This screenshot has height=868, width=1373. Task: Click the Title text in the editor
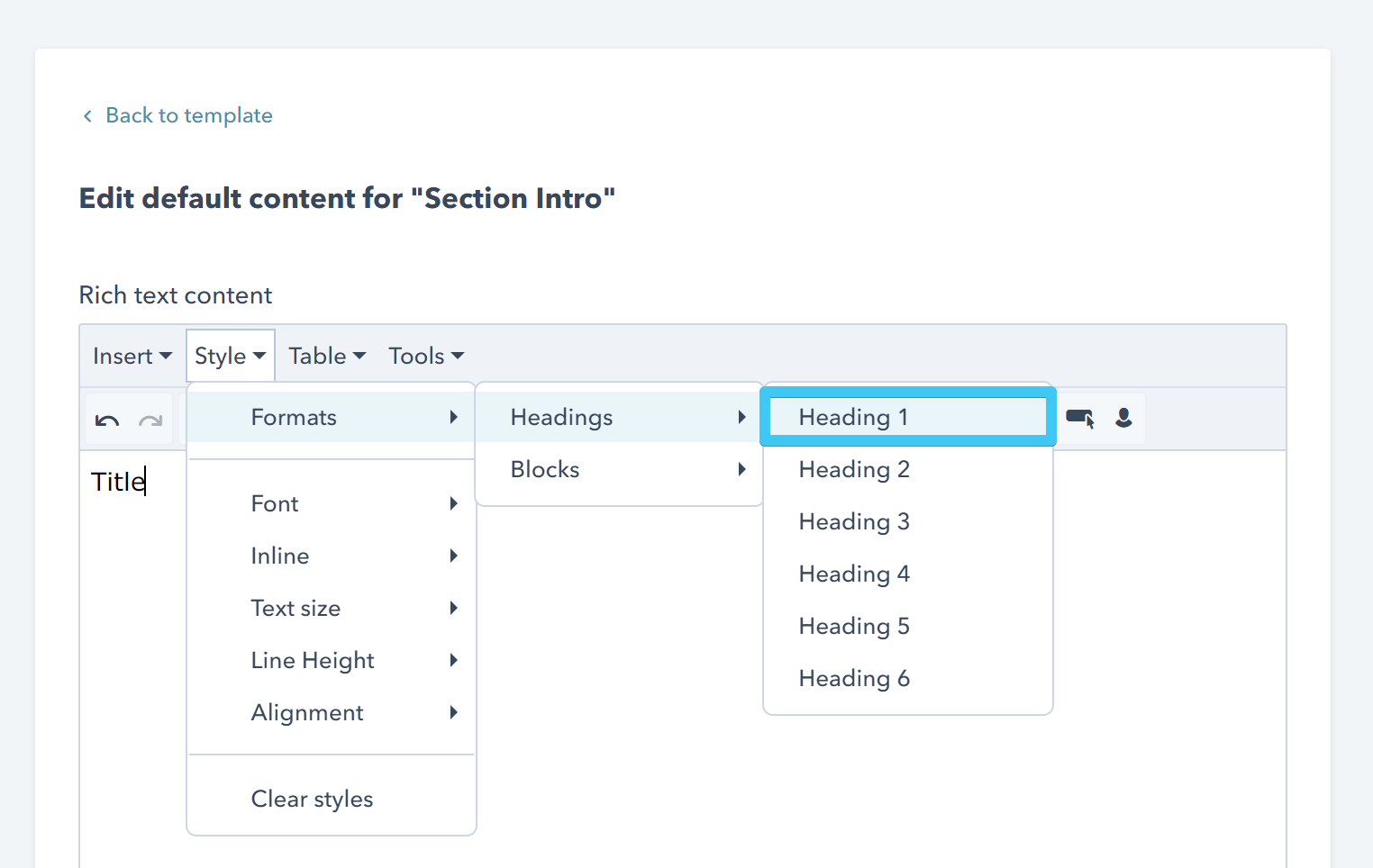pos(116,482)
